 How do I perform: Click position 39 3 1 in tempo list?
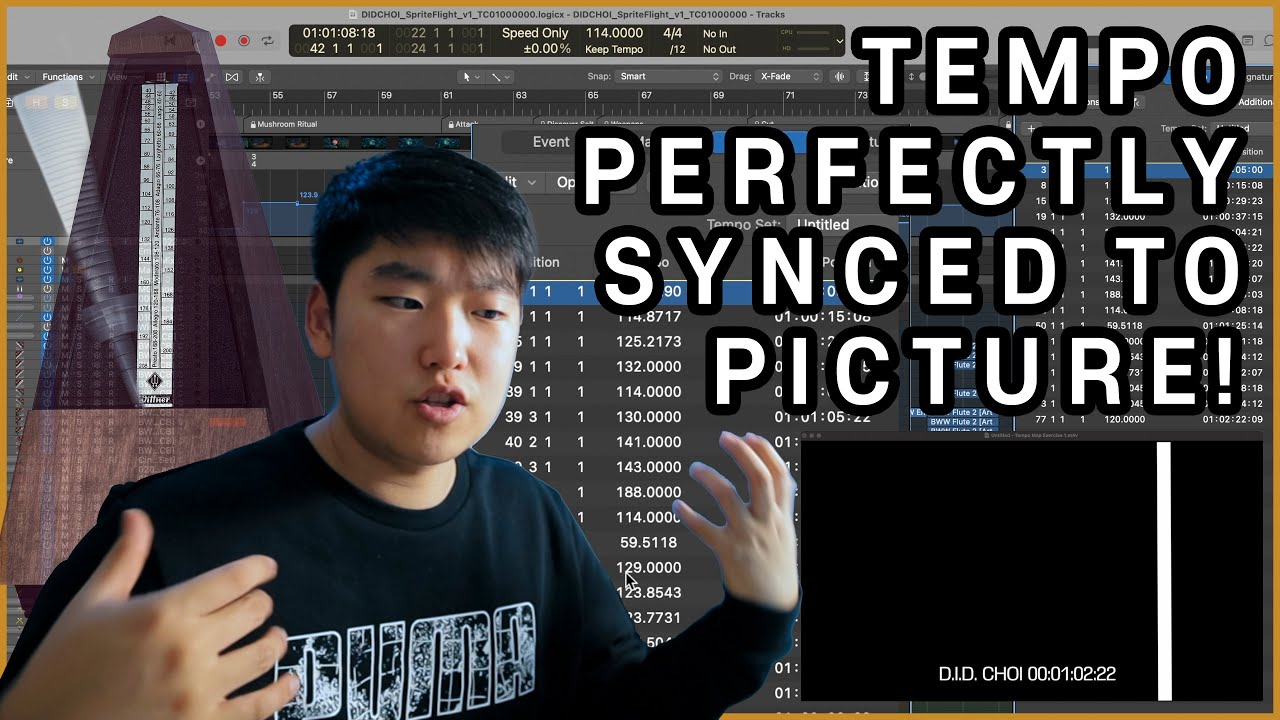(x=527, y=417)
